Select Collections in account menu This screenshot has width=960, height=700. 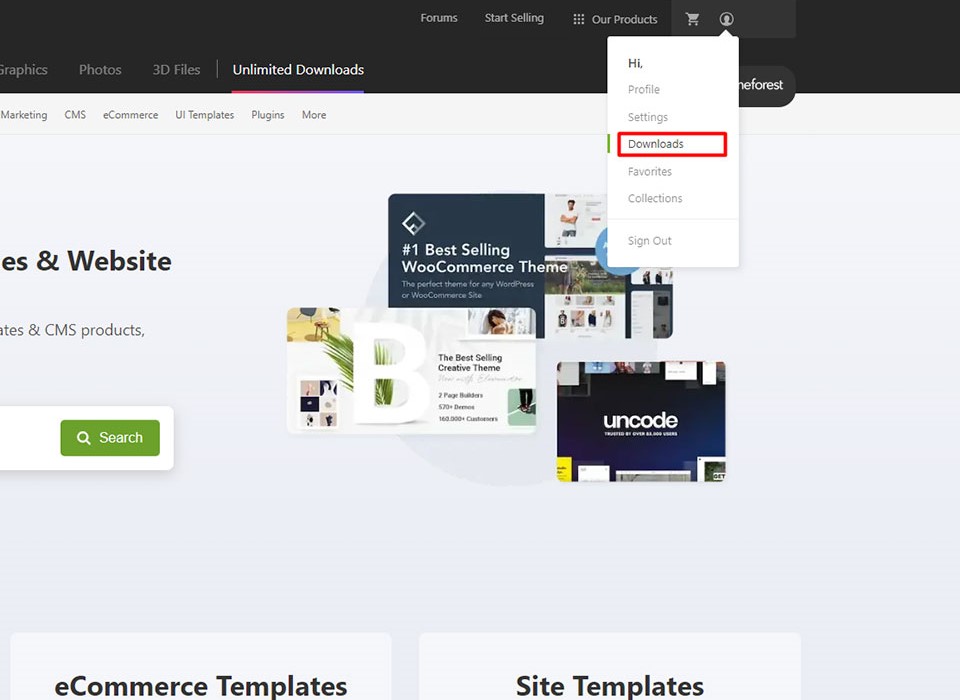(x=655, y=198)
